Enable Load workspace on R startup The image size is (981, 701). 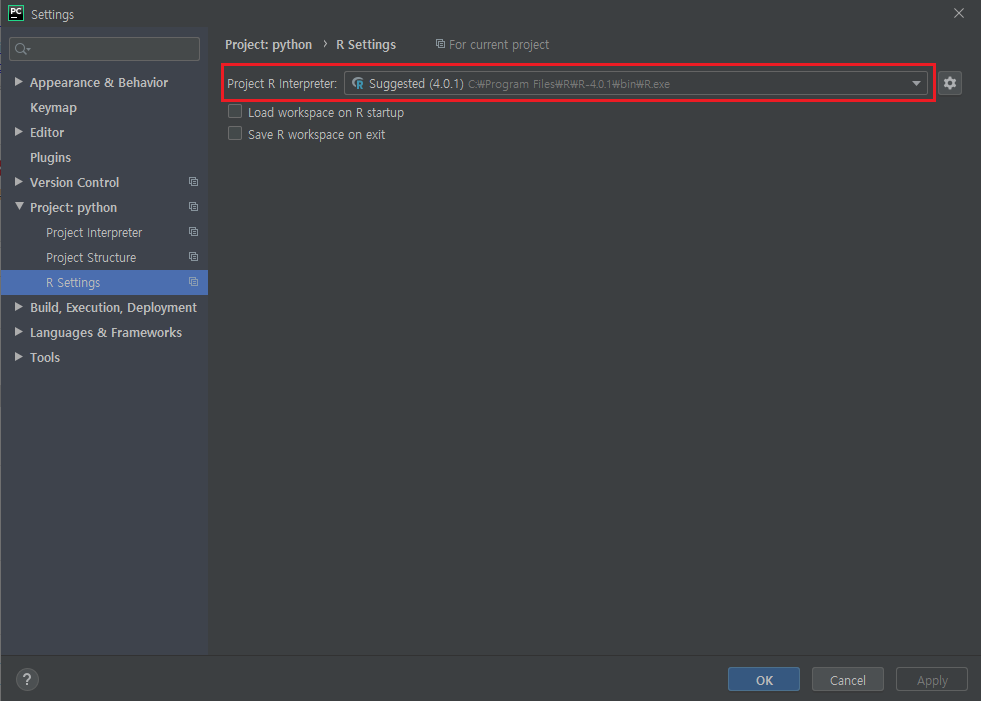234,111
